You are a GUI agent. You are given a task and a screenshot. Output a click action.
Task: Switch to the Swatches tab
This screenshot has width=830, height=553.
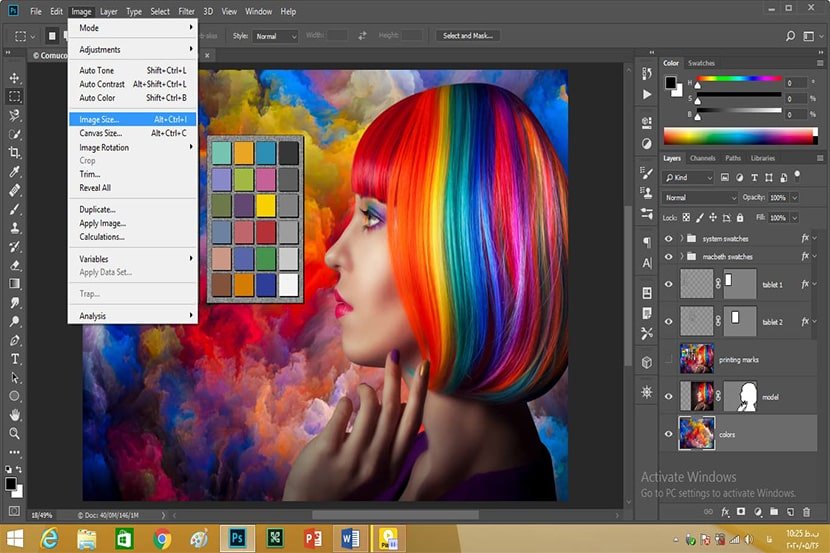[x=701, y=63]
